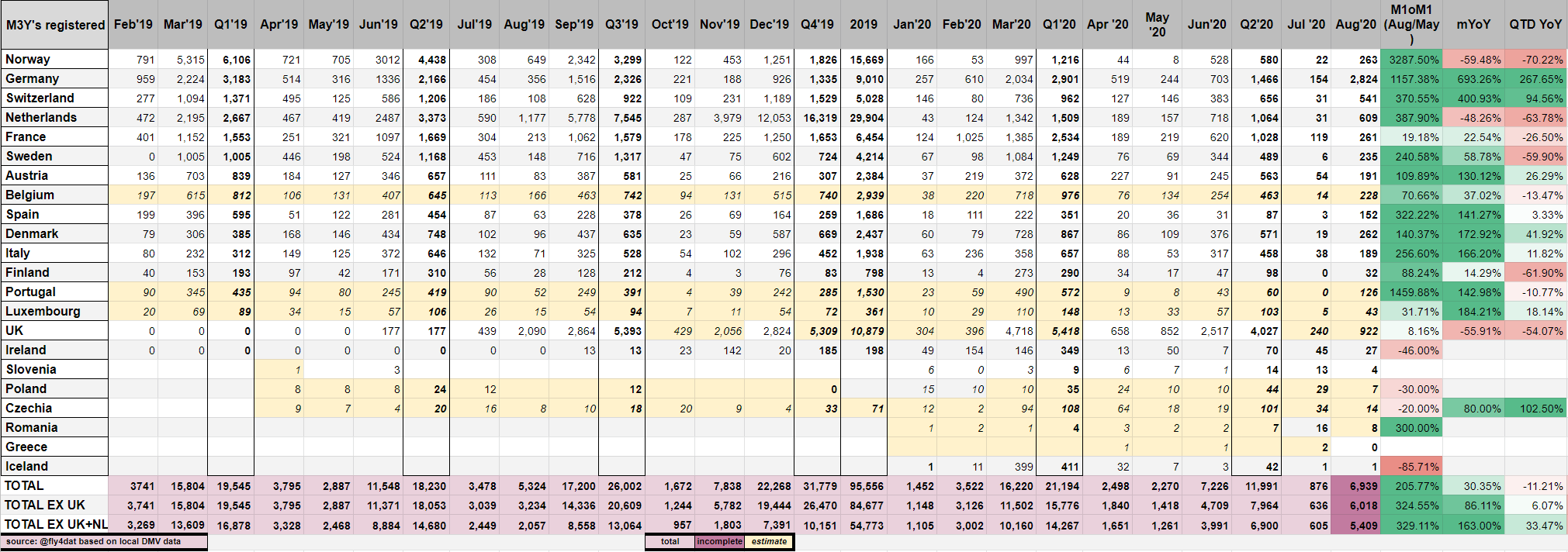Select the Poland row label

click(x=54, y=388)
